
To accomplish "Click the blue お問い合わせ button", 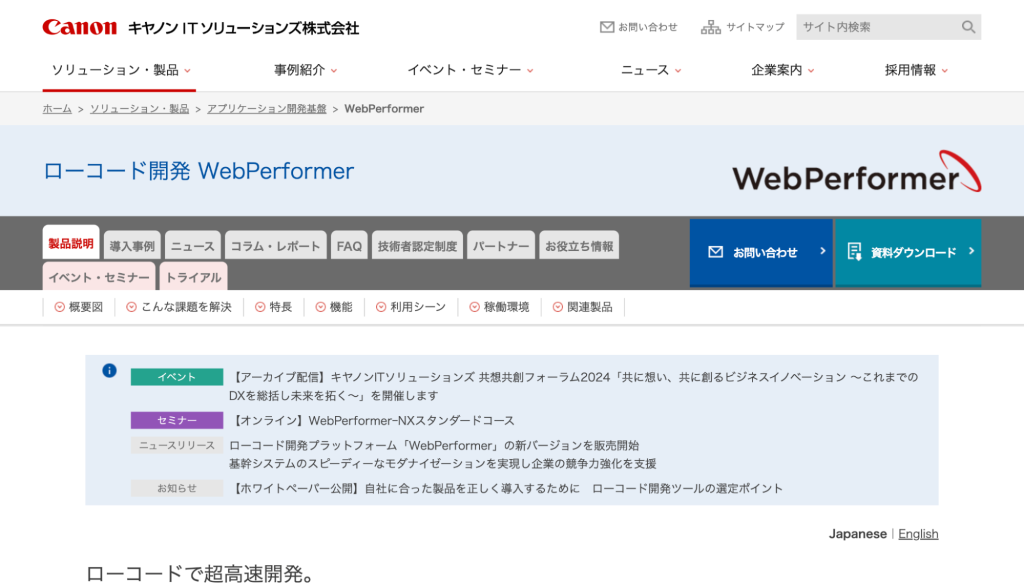I will point(760,252).
